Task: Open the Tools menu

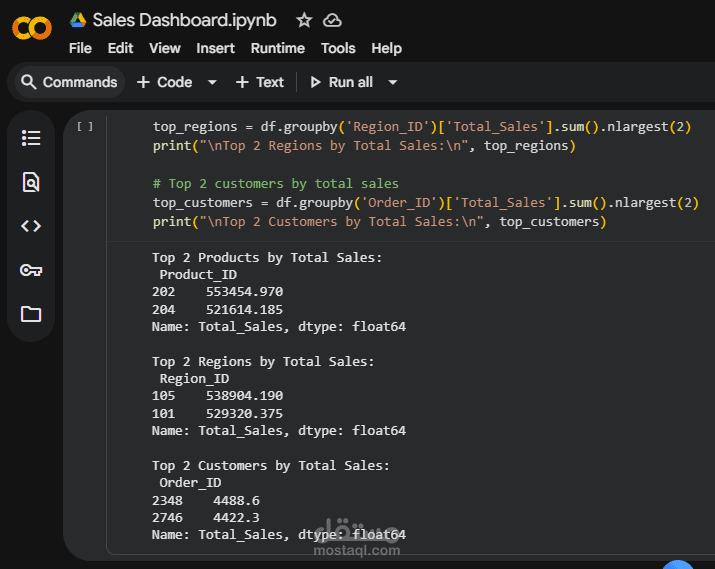Action: (x=338, y=48)
